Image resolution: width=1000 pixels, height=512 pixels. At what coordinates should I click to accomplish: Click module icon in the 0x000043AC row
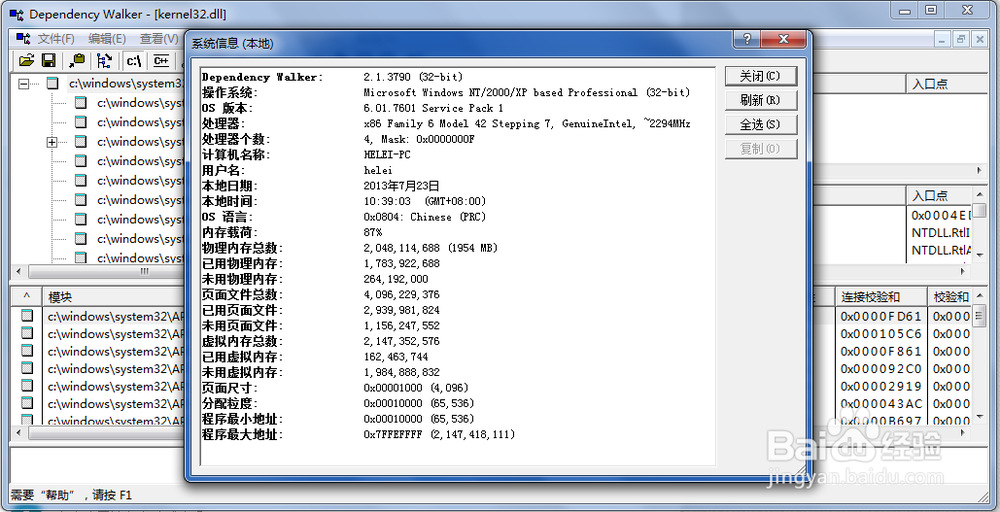click(x=27, y=403)
